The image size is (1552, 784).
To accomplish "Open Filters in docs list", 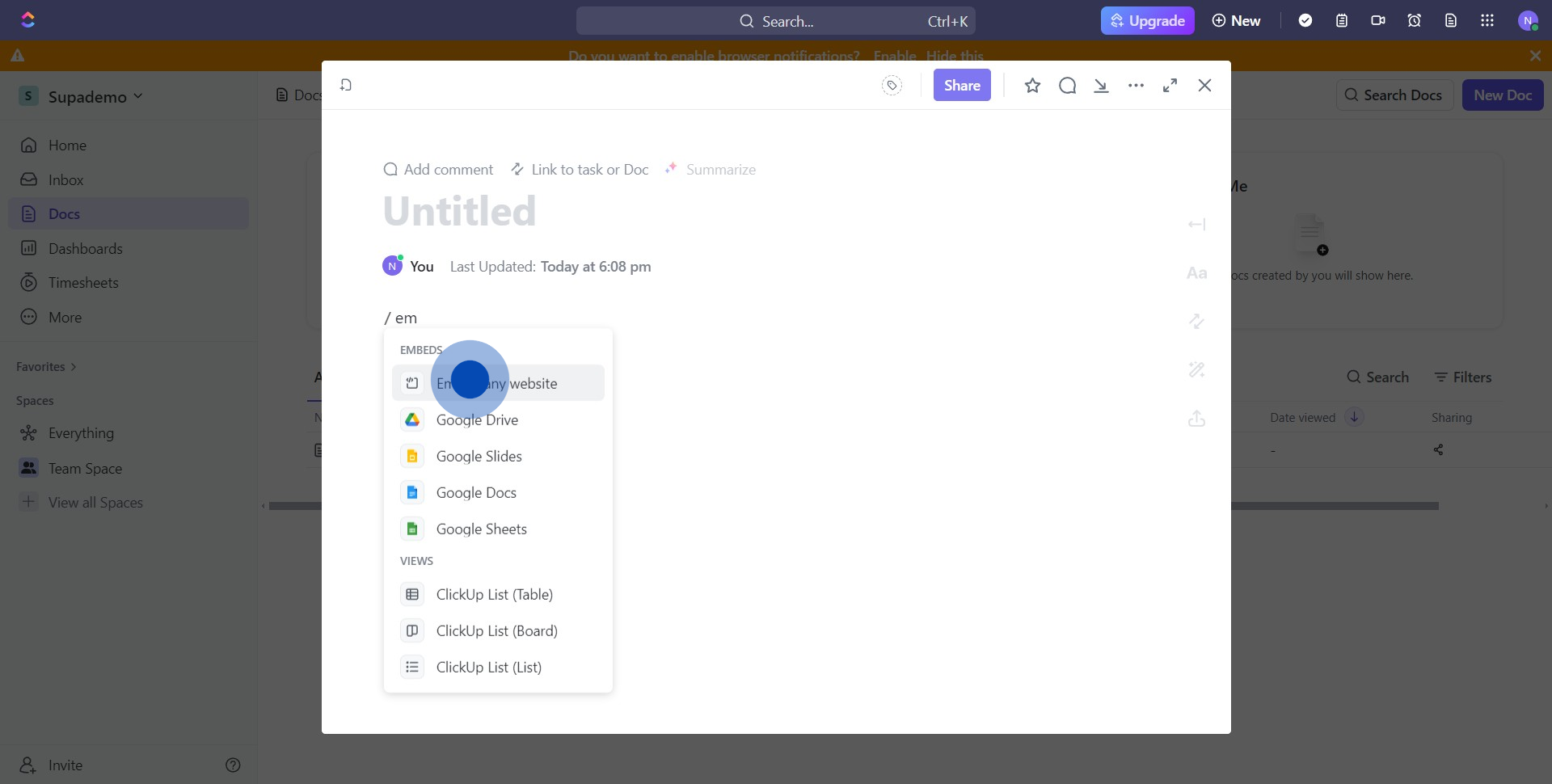I will coord(1463,377).
